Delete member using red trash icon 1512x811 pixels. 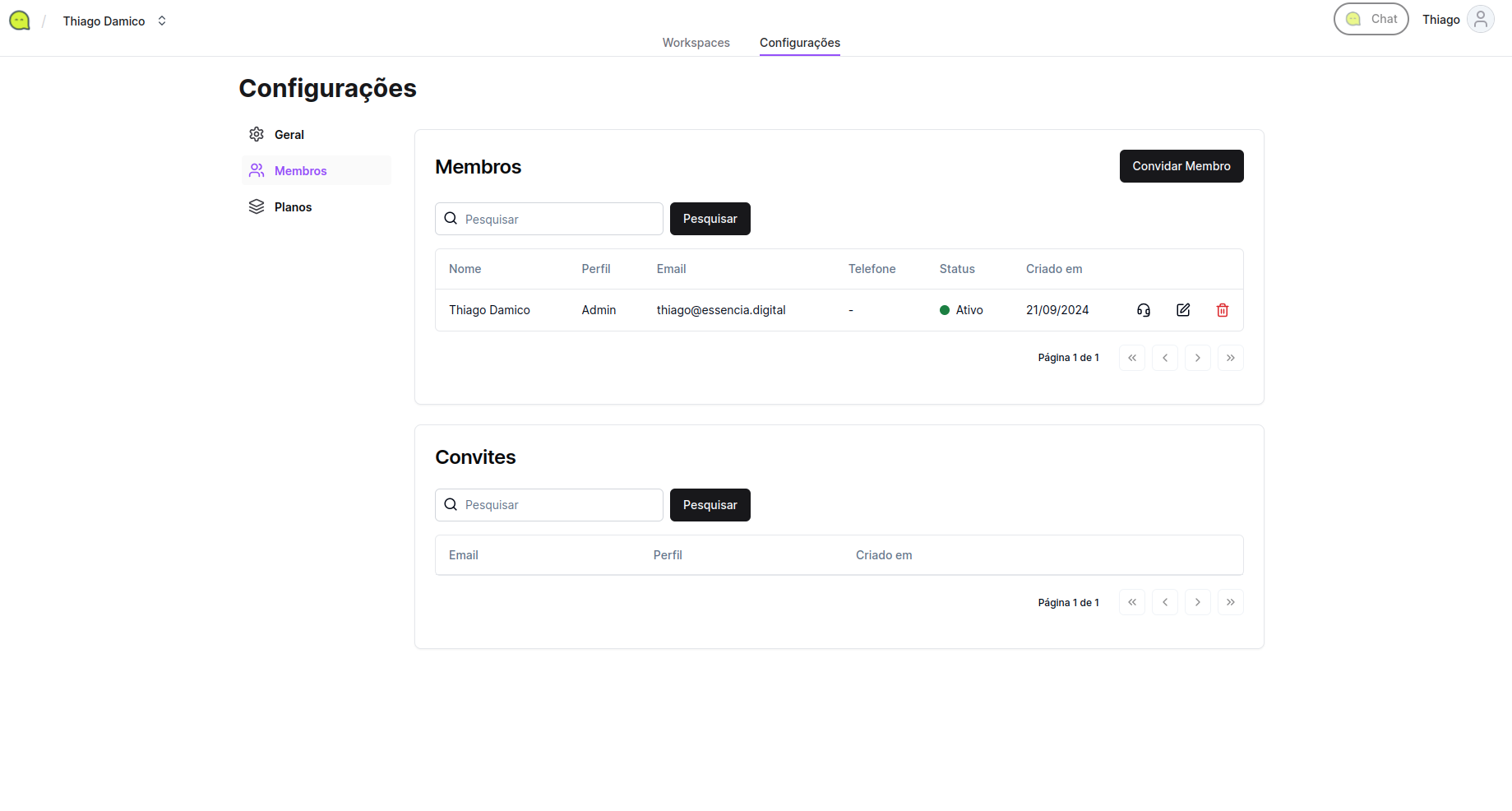pyautogui.click(x=1222, y=310)
